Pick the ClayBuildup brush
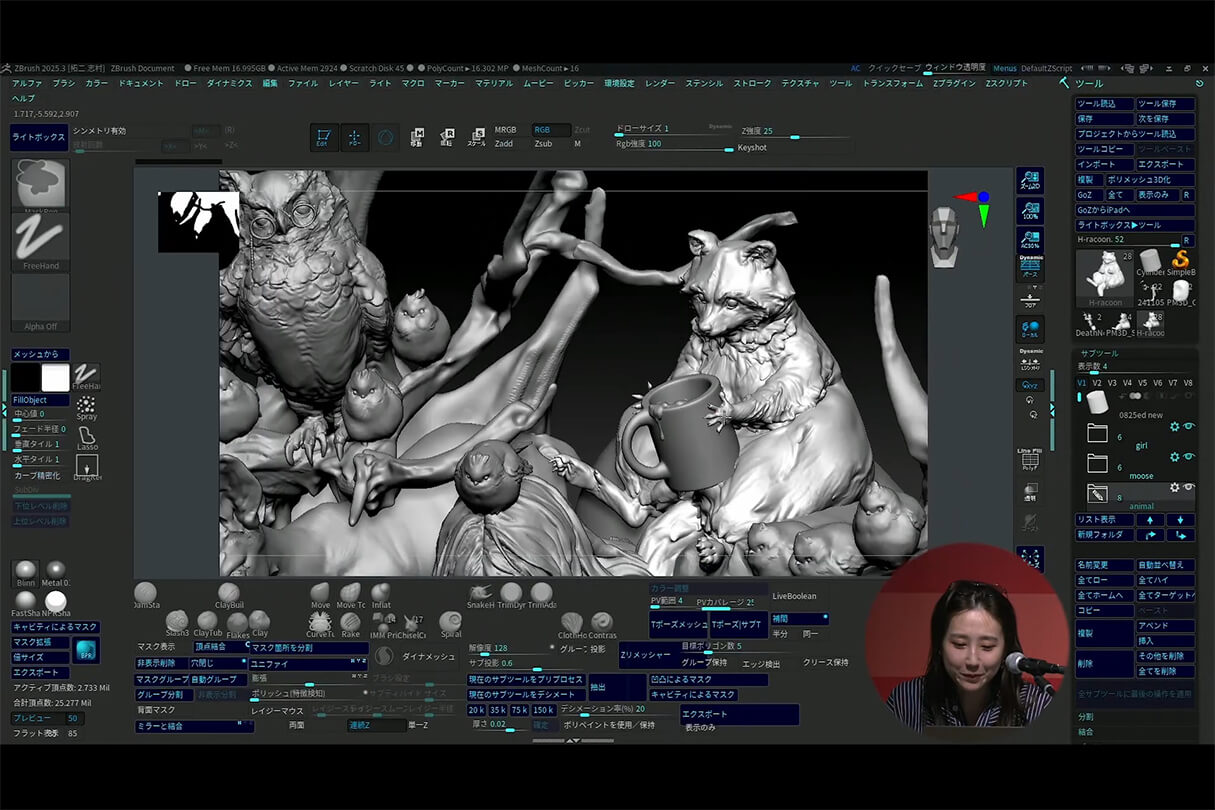Viewport: 1215px width, 810px height. click(x=229, y=593)
